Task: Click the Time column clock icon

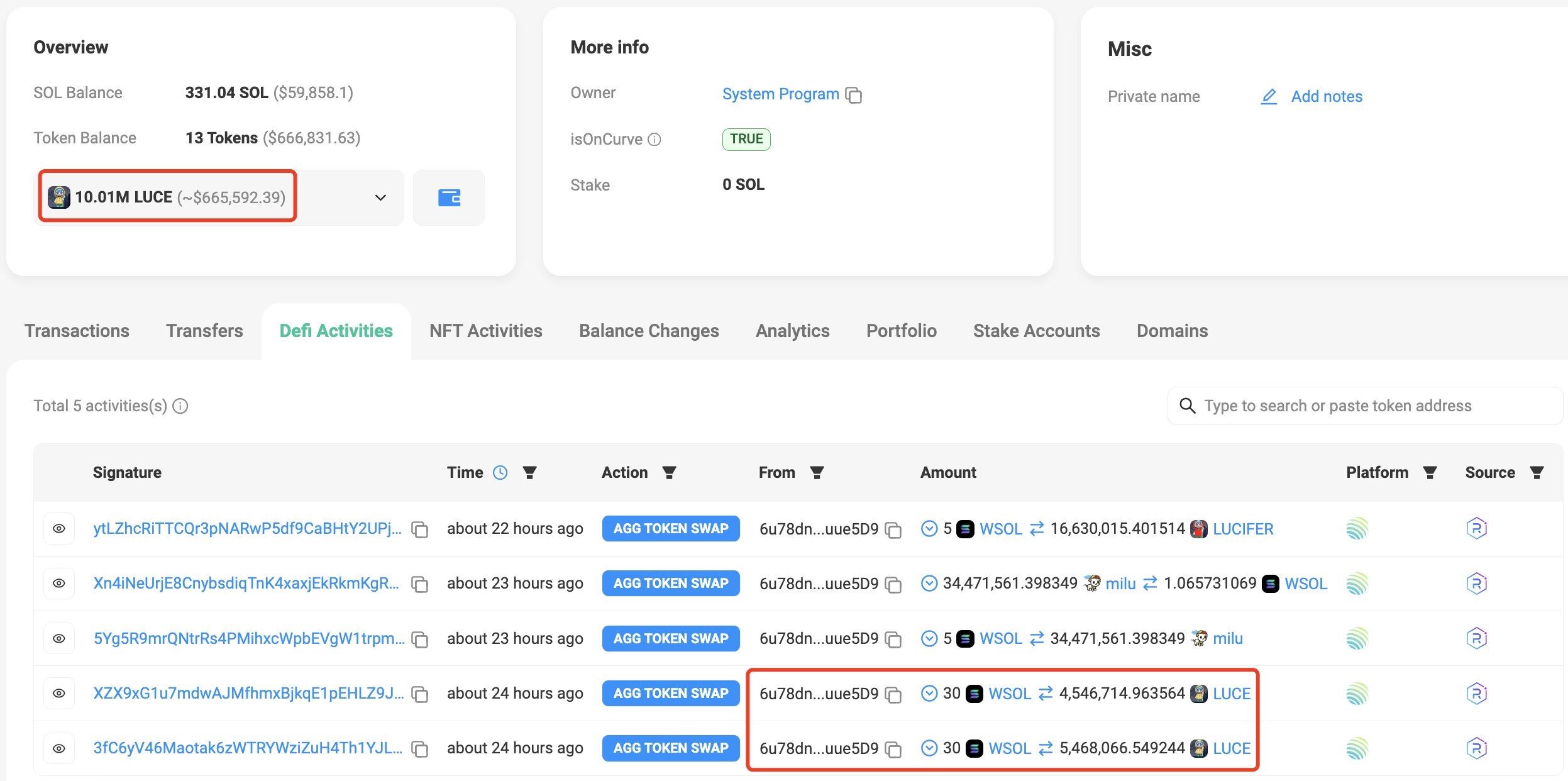Action: tap(500, 472)
